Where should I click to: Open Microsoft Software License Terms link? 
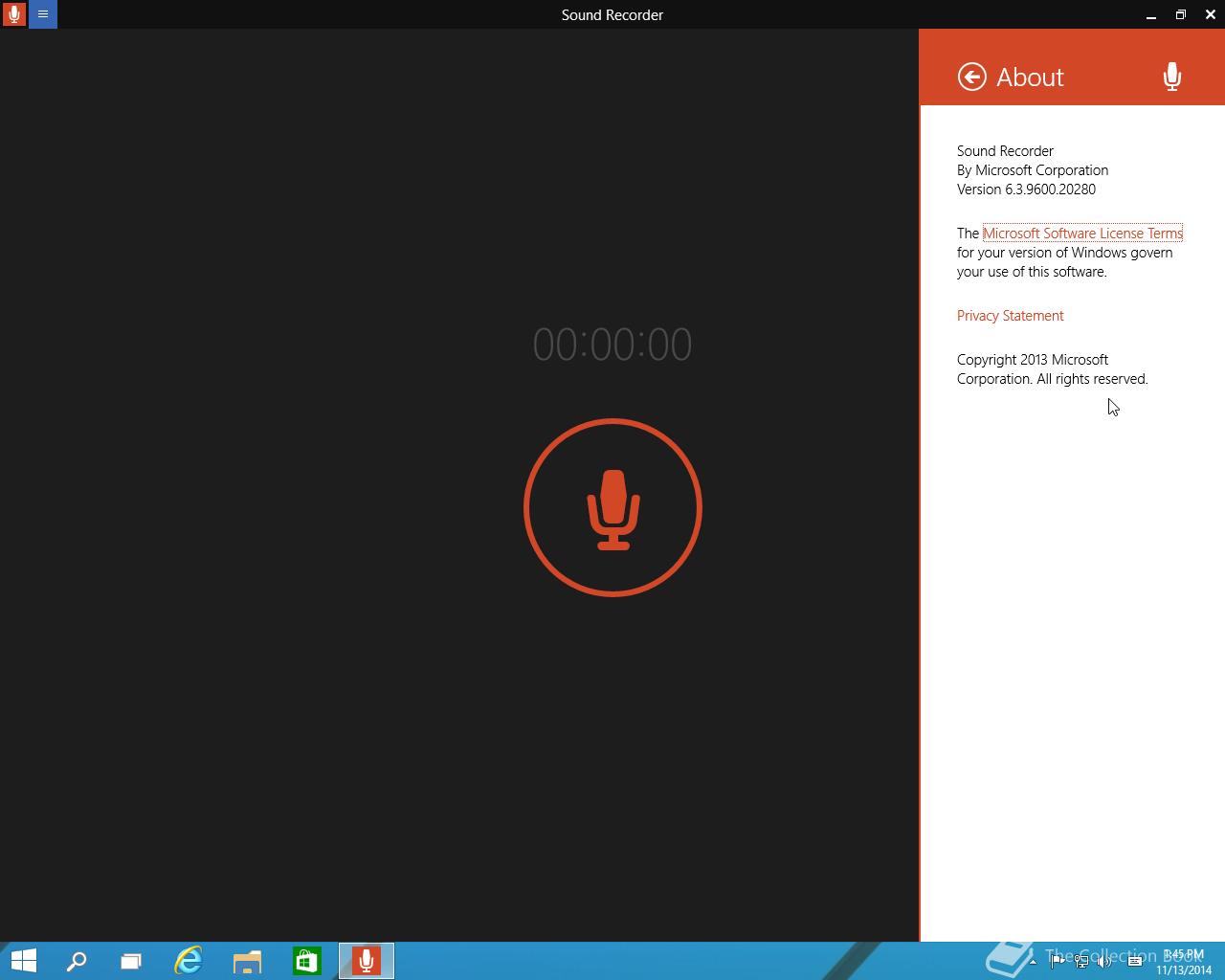[1082, 233]
